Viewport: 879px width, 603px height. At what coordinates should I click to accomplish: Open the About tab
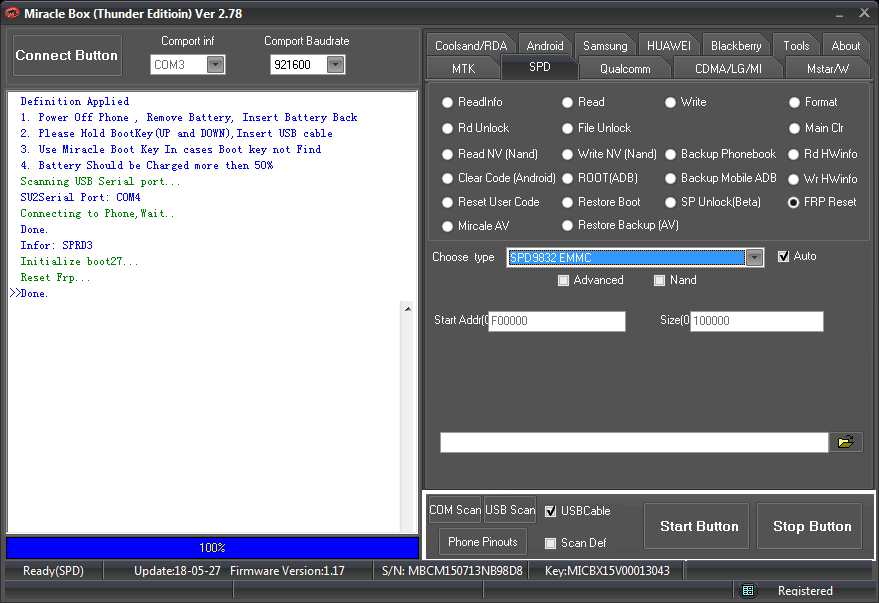click(845, 45)
